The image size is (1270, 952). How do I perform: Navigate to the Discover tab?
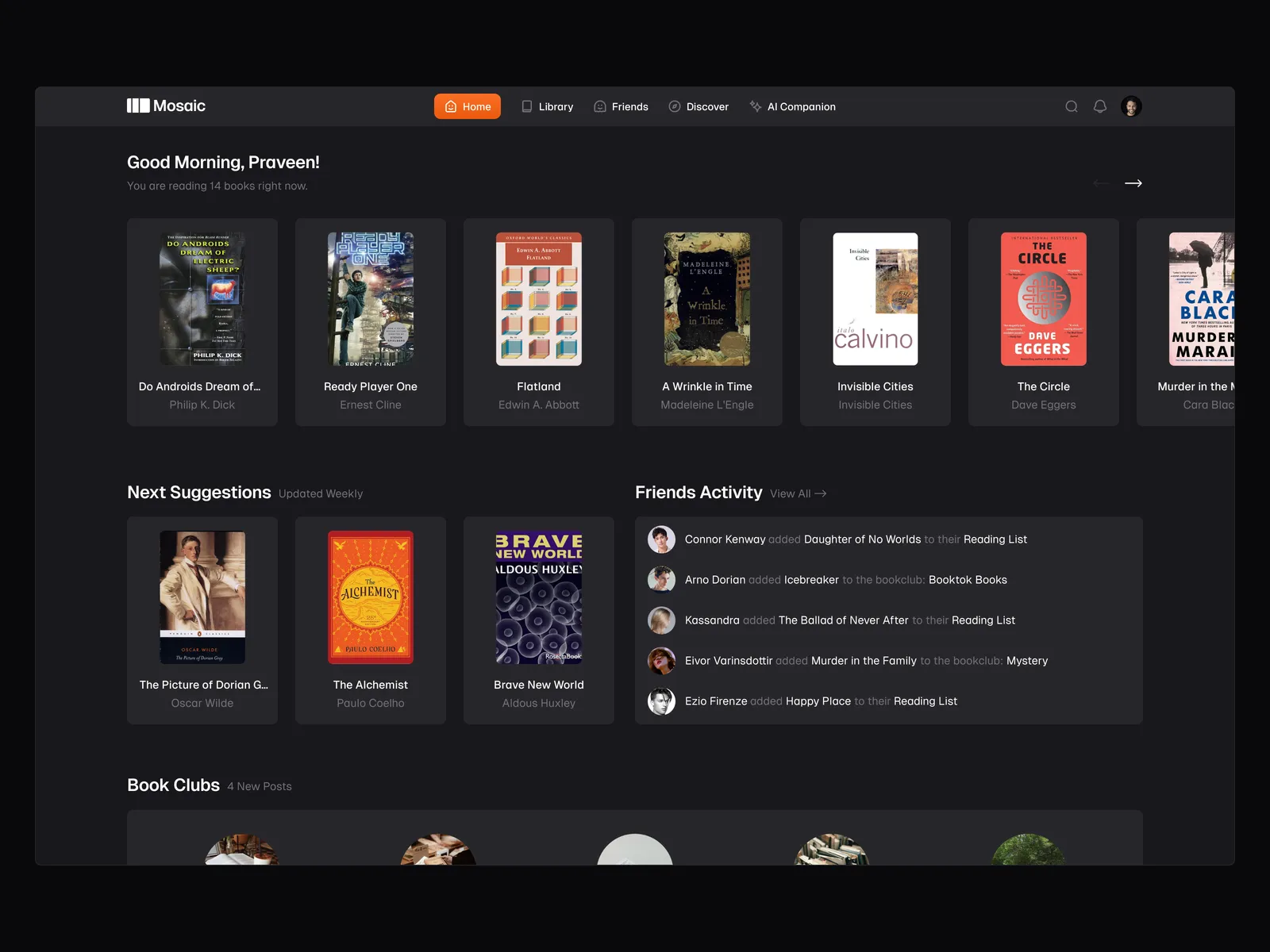point(698,106)
